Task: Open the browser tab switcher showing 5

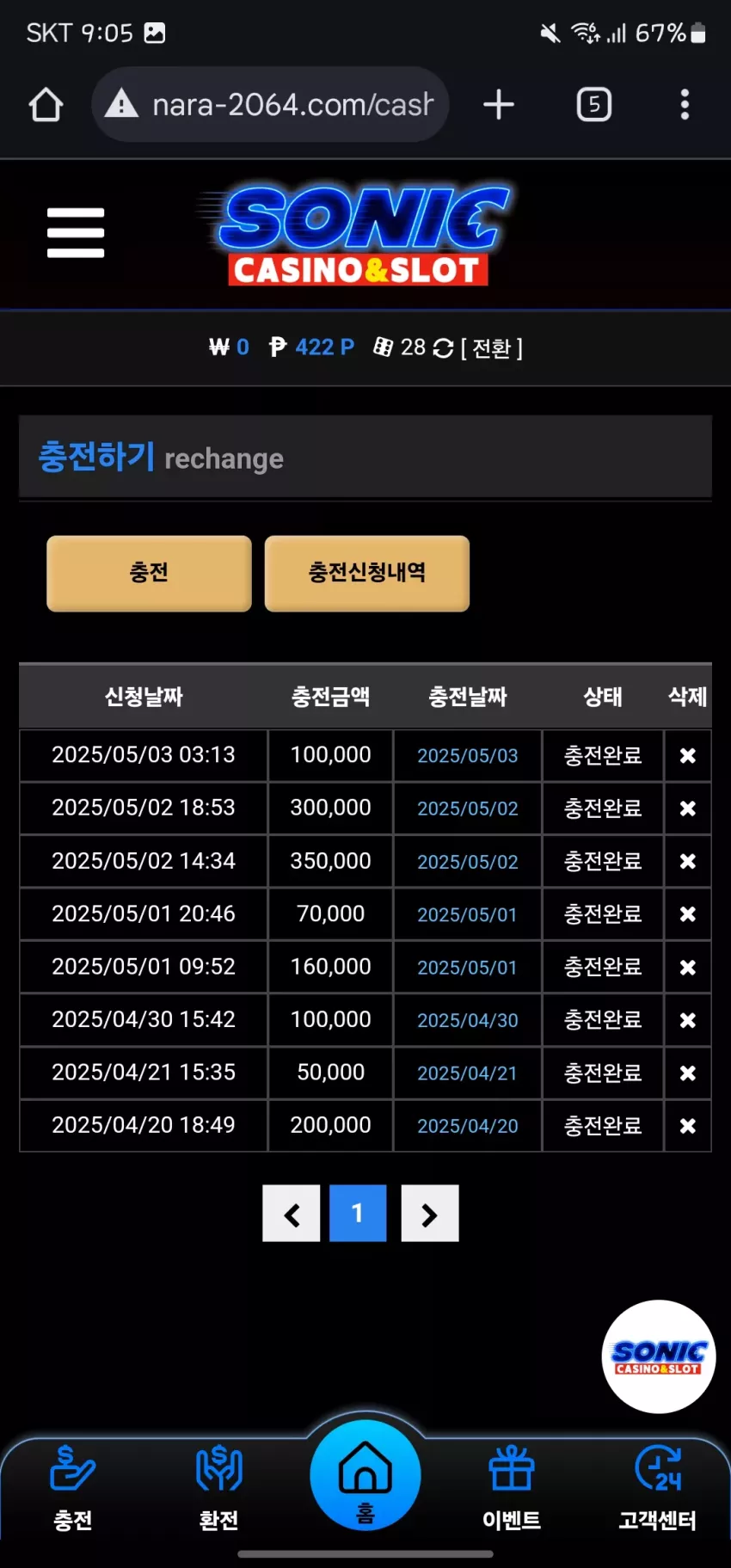Action: 593,105
